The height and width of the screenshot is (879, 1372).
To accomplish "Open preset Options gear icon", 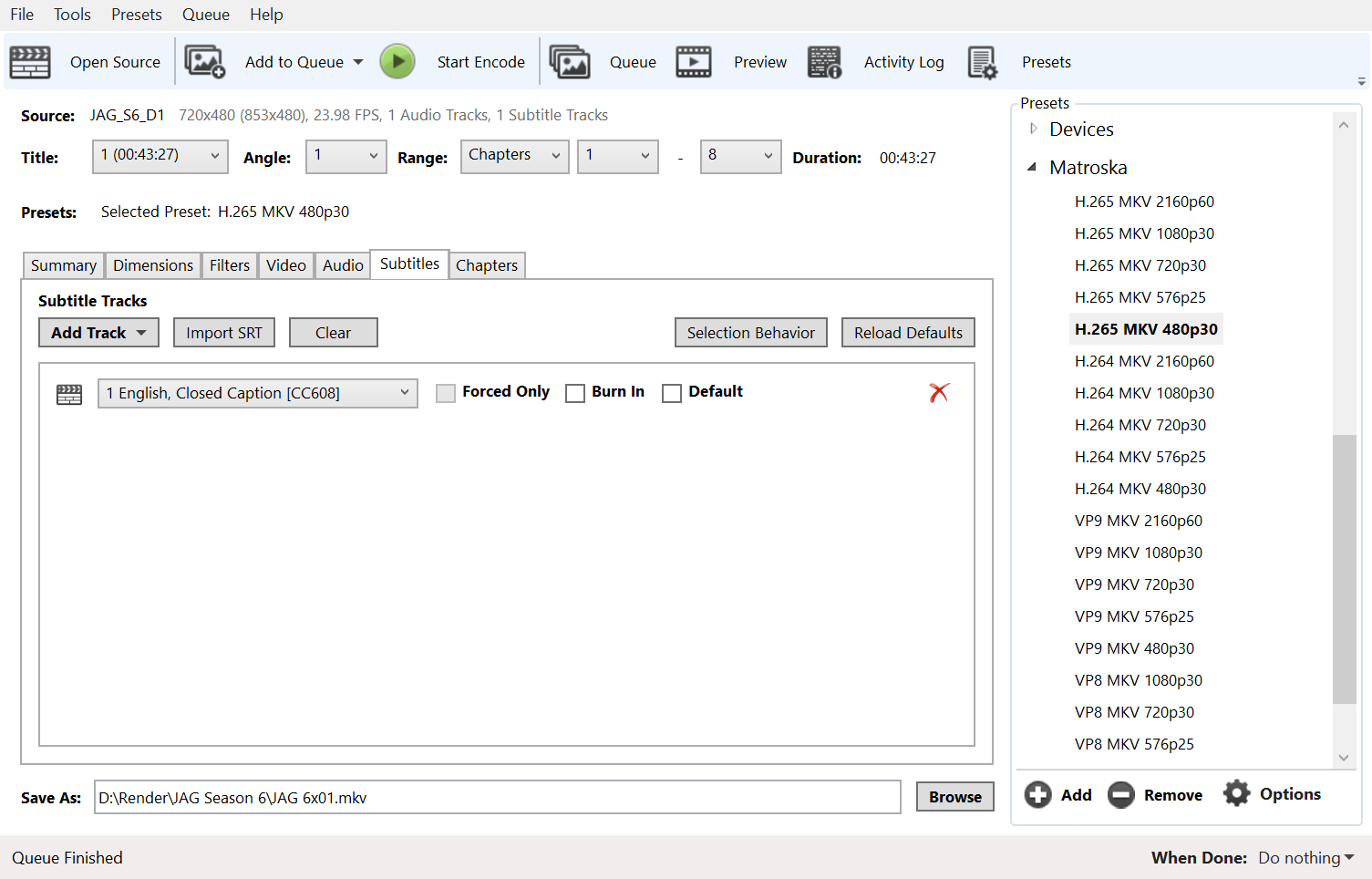I will pos(1237,793).
